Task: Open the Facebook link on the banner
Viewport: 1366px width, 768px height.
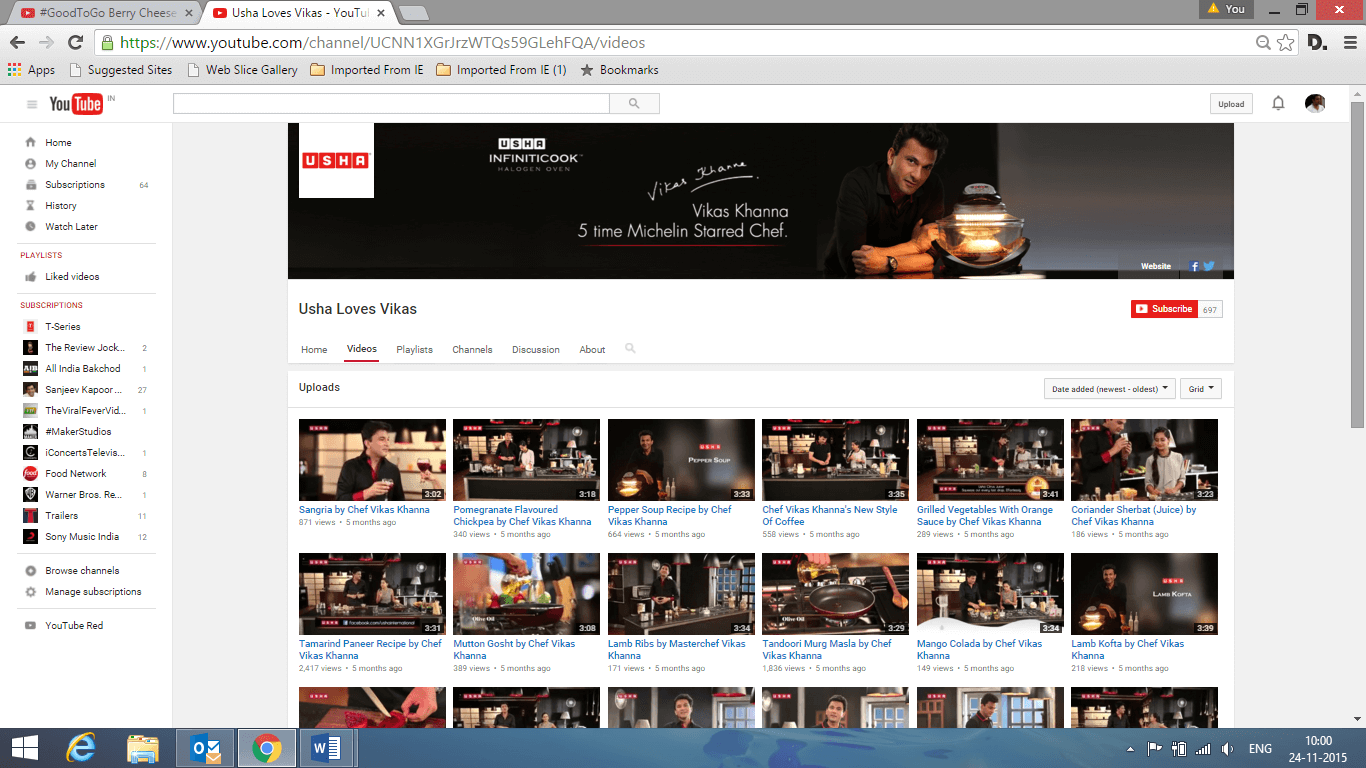Action: [x=1194, y=267]
